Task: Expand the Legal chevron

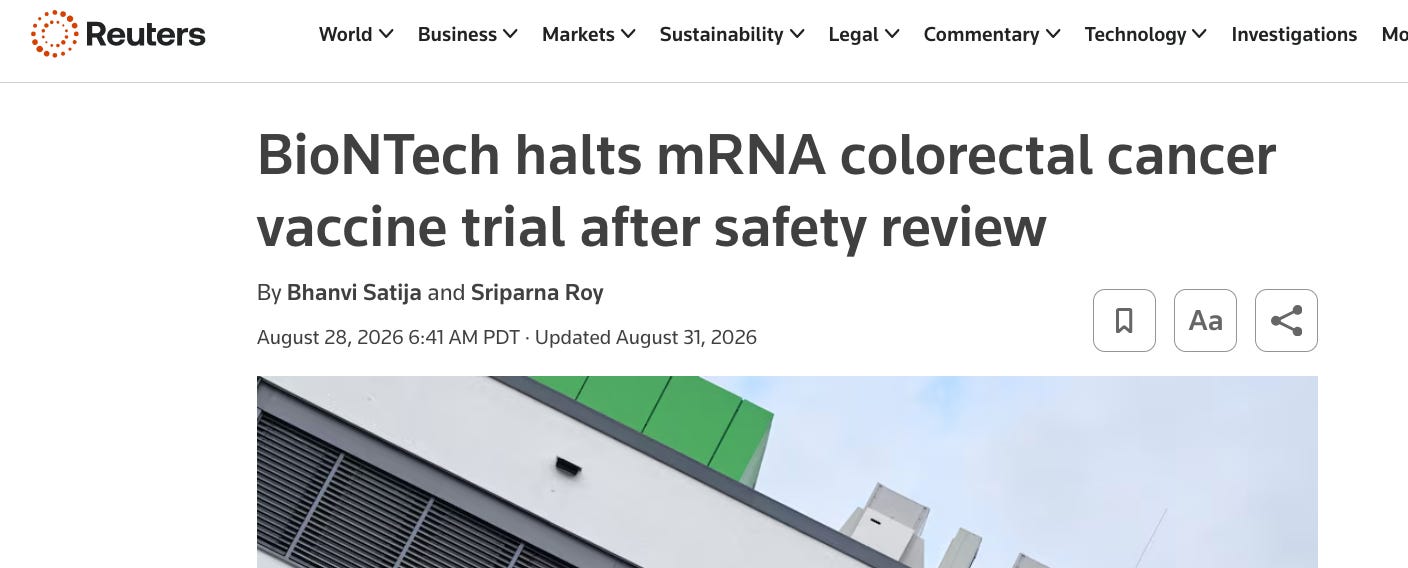Action: click(892, 34)
